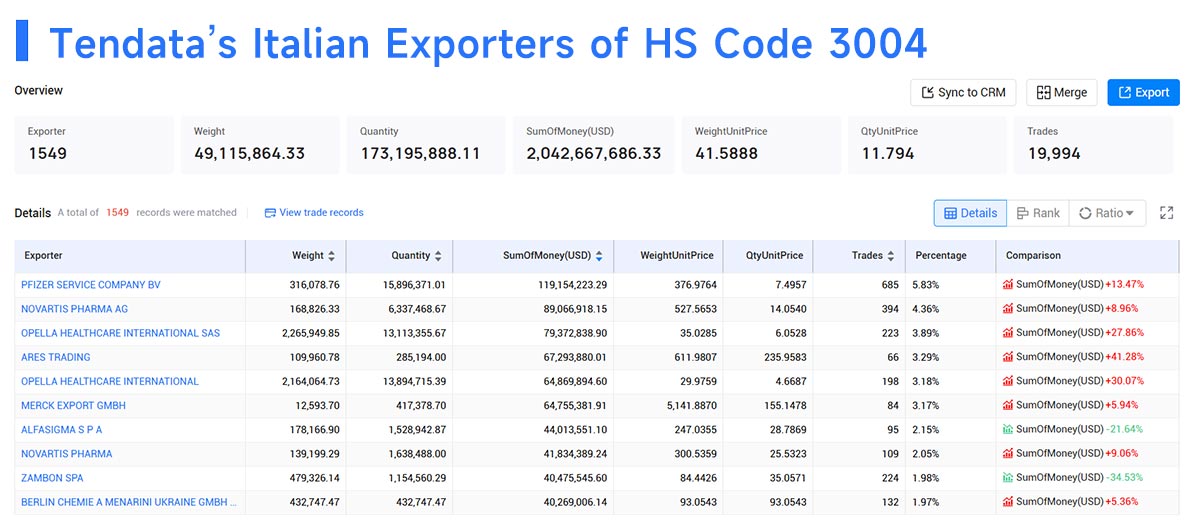Open BERLIN CHEMIE A MENARINI UKRAINE exporter
1190x529 pixels.
(128, 502)
